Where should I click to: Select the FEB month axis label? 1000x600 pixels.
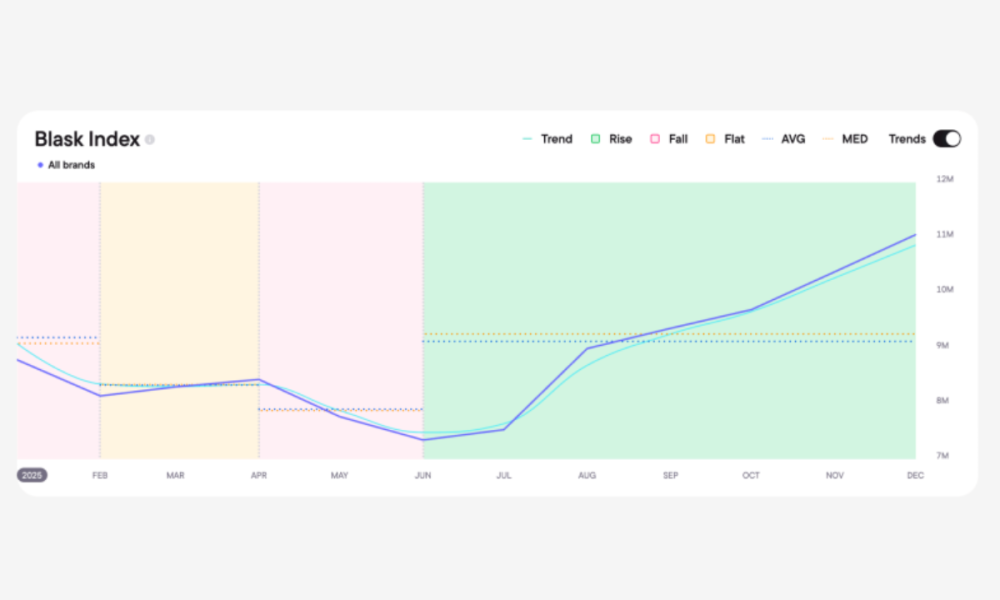(x=100, y=475)
